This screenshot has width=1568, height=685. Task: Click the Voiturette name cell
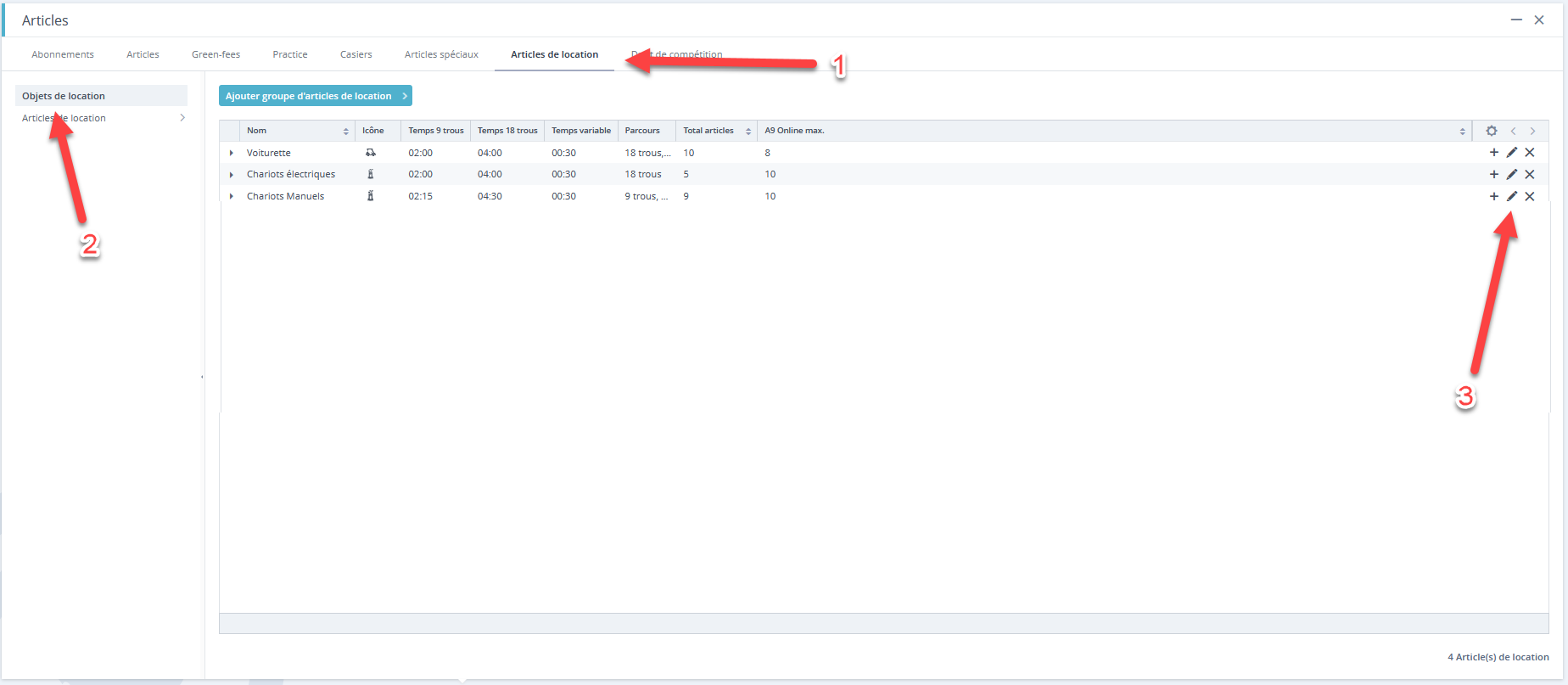[269, 153]
